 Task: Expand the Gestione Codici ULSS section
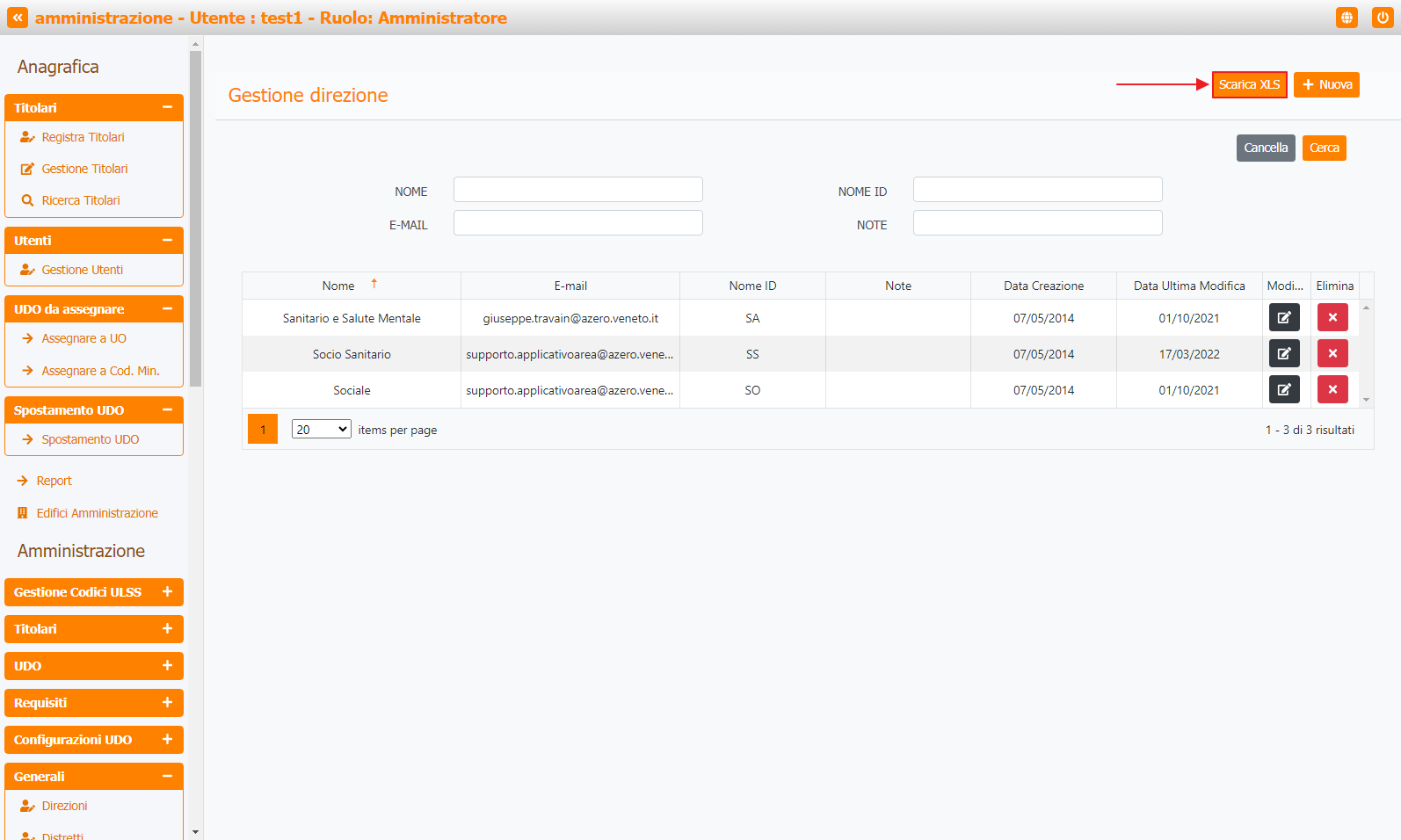(167, 592)
